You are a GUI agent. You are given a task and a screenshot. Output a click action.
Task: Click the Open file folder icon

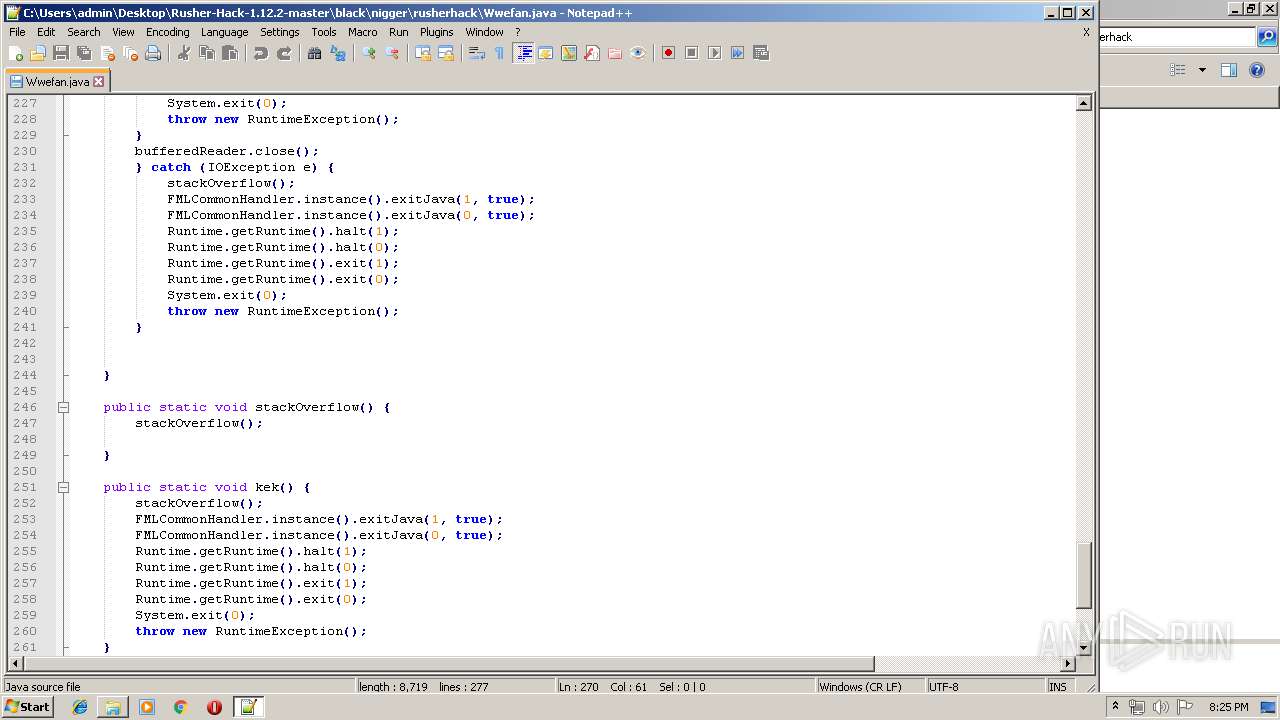pos(38,53)
